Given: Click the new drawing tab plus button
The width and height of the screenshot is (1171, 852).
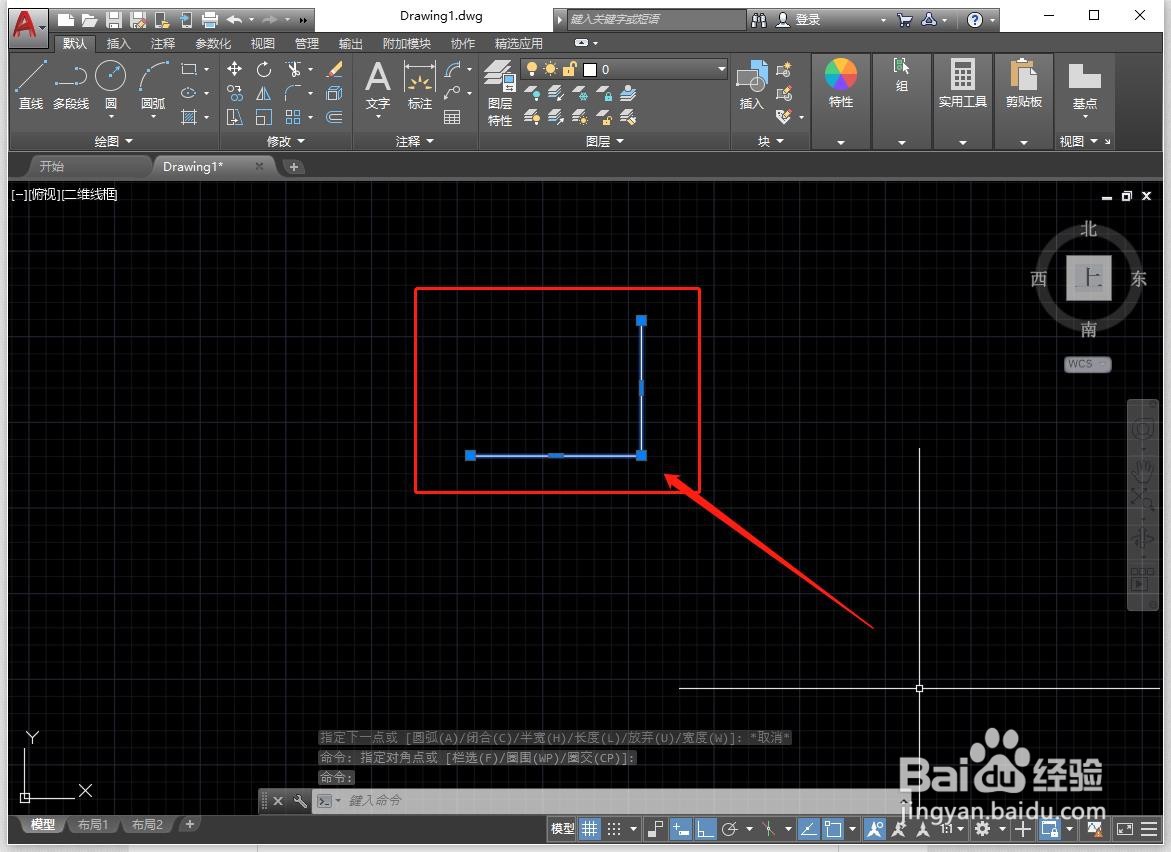Looking at the screenshot, I should click(293, 167).
